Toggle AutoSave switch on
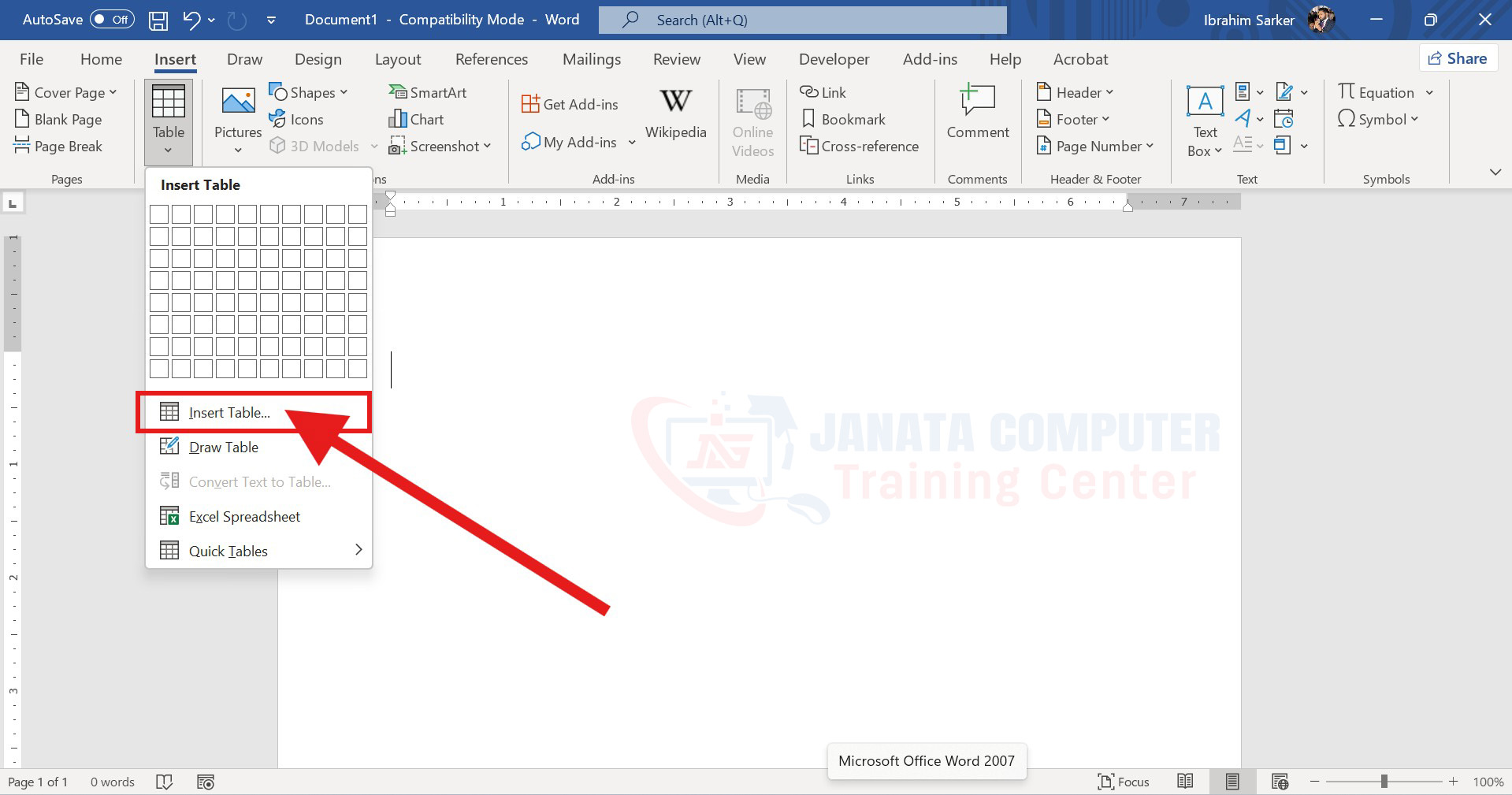 [x=111, y=20]
